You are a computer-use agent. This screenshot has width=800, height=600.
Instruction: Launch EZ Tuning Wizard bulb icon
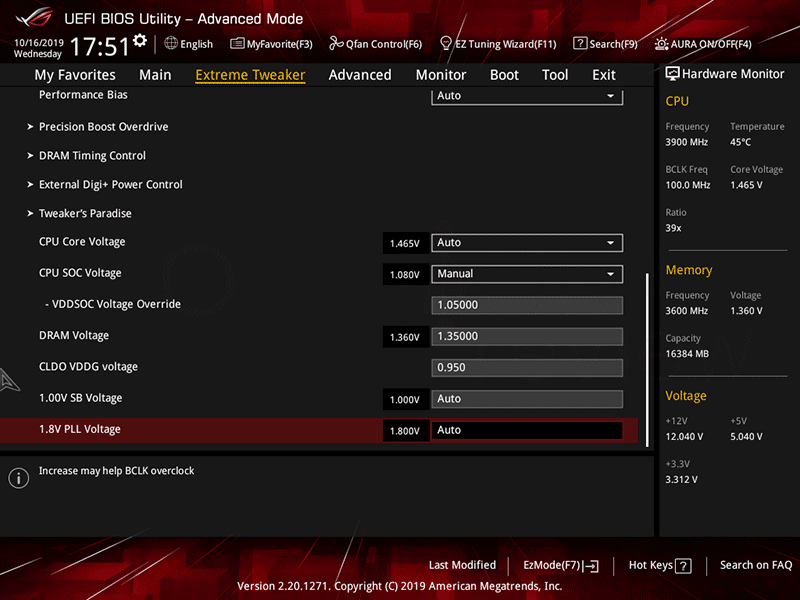[x=445, y=43]
